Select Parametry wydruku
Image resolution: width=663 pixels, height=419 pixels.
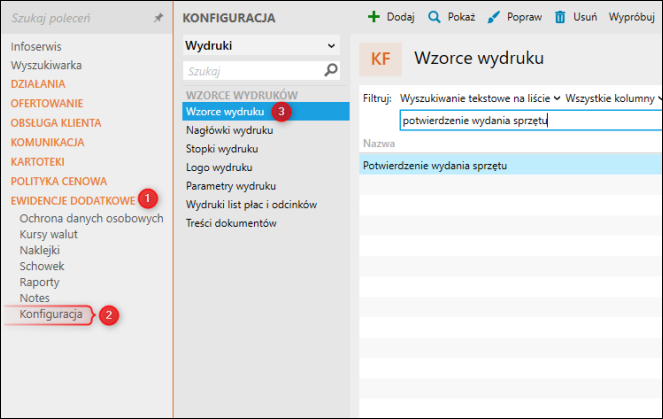coord(231,186)
